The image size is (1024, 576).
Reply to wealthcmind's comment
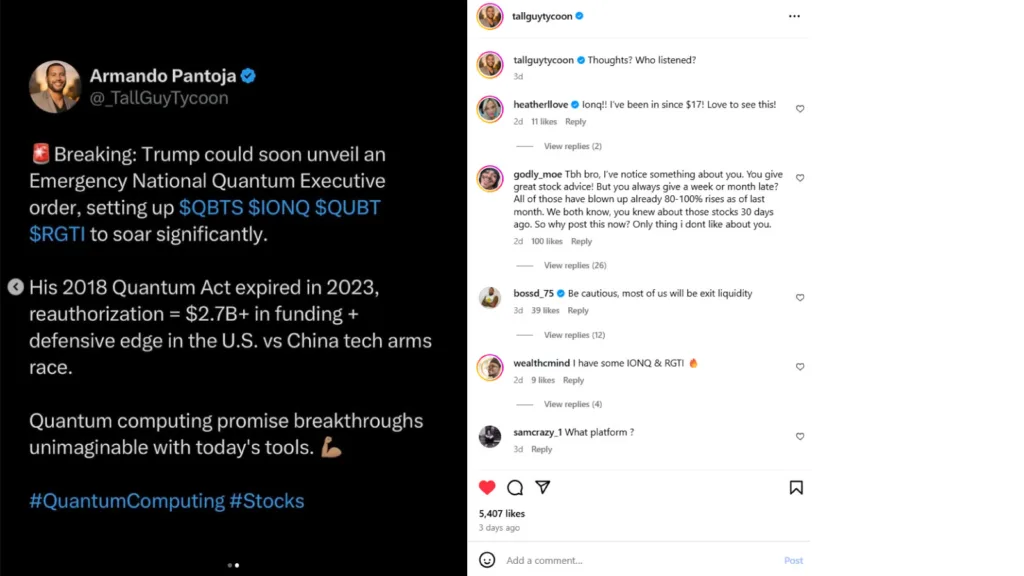click(573, 381)
